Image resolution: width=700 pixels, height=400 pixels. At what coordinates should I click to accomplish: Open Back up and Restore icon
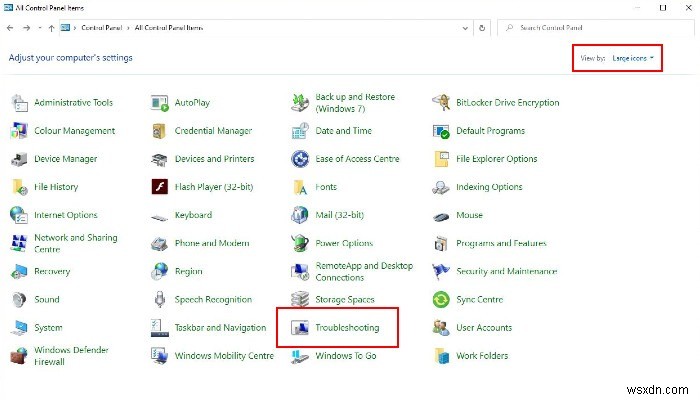[300, 103]
